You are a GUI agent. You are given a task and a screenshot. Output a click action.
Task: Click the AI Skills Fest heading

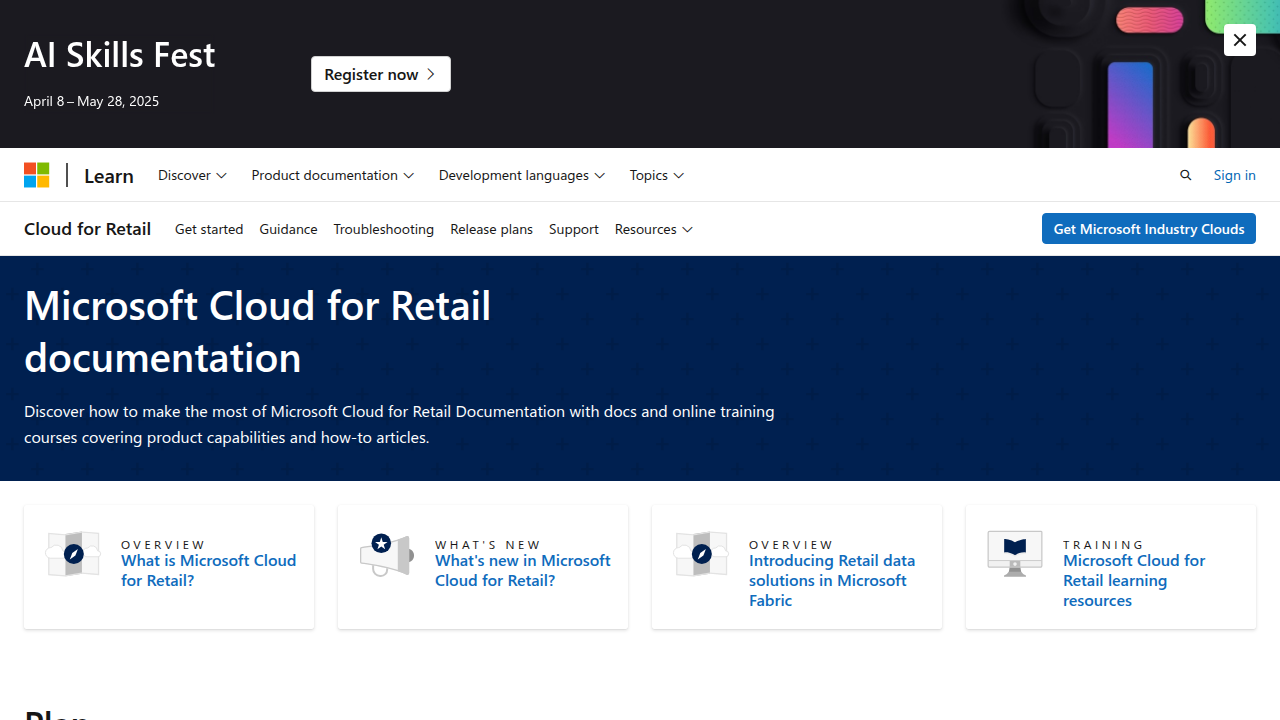[x=120, y=54]
